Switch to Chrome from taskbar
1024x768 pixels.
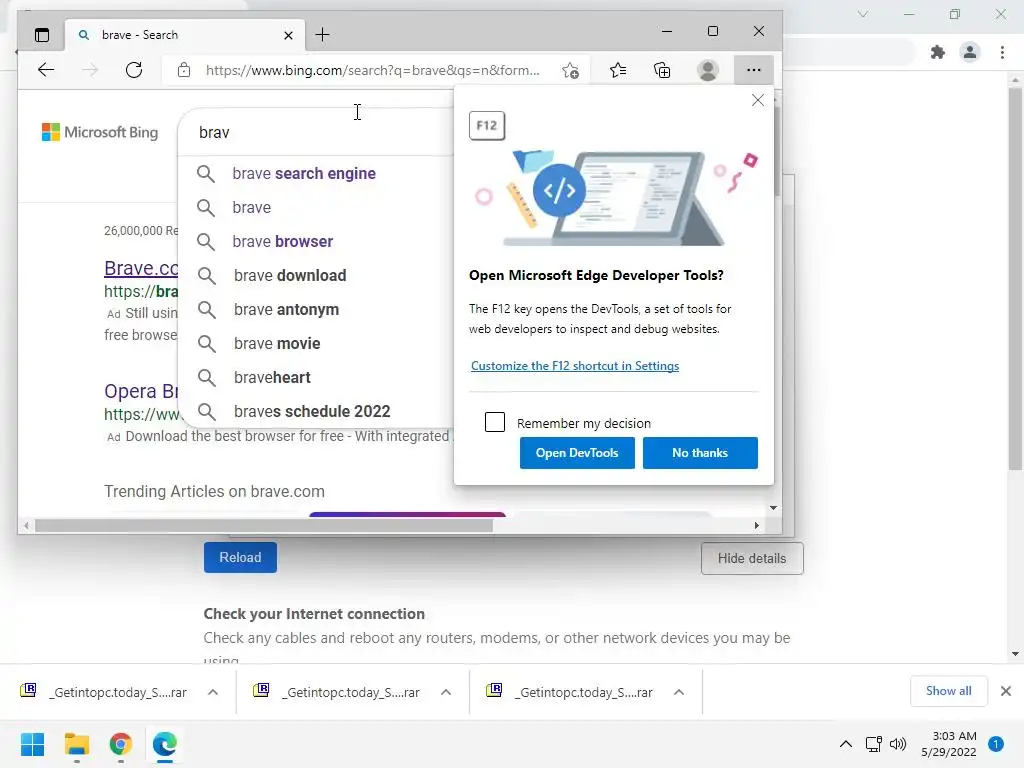[x=121, y=744]
